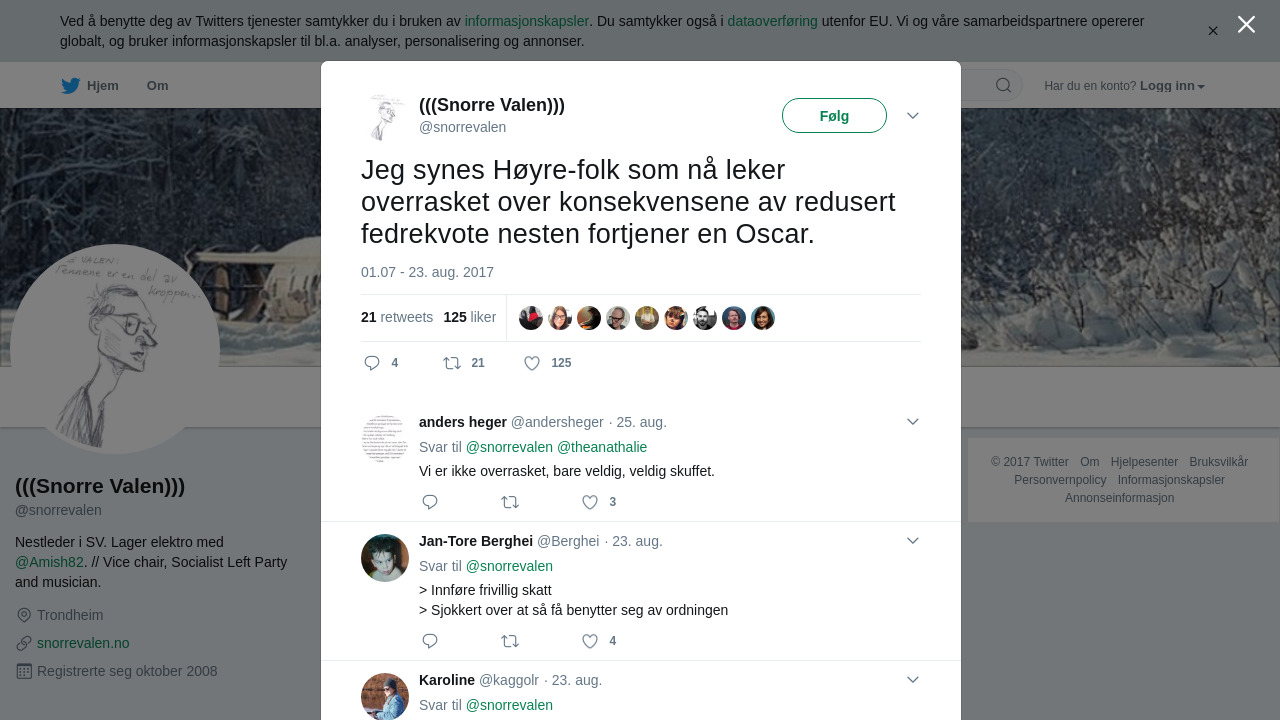
Task: Open the Logg inn dropdown
Action: click(1172, 86)
